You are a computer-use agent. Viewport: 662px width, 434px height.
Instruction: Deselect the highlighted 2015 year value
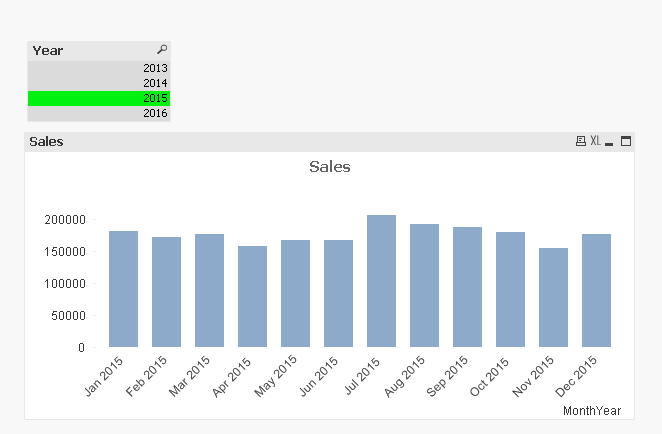coord(99,98)
